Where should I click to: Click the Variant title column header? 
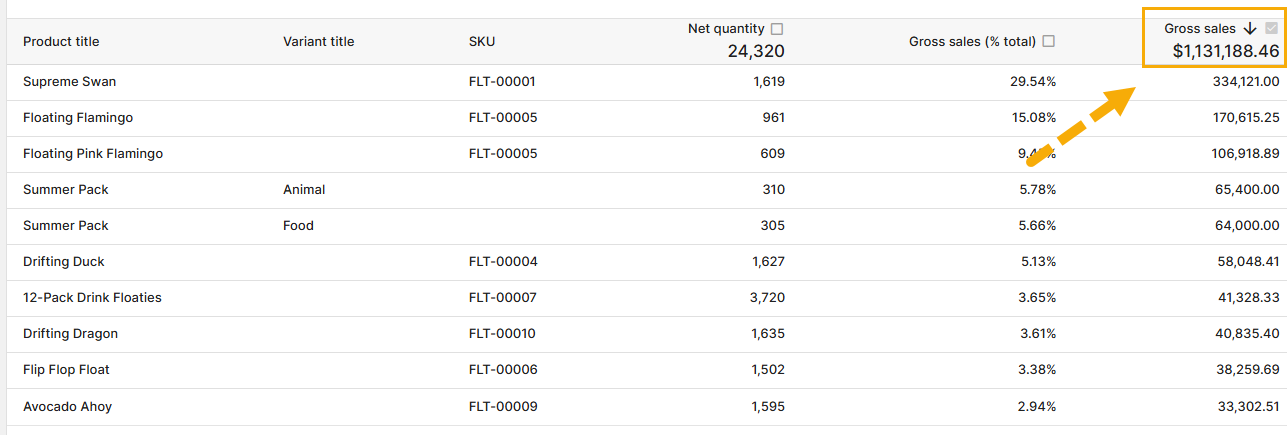click(318, 41)
